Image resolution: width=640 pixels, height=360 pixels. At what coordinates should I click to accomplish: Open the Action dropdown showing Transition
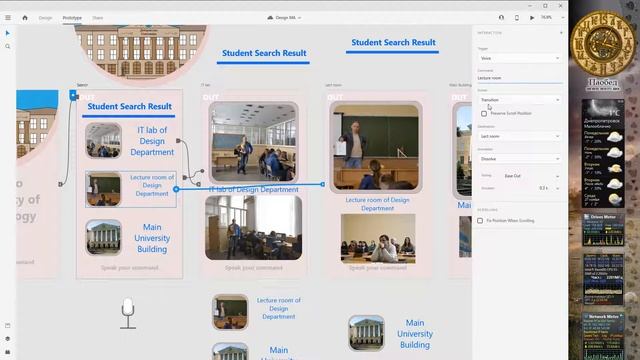(x=520, y=100)
